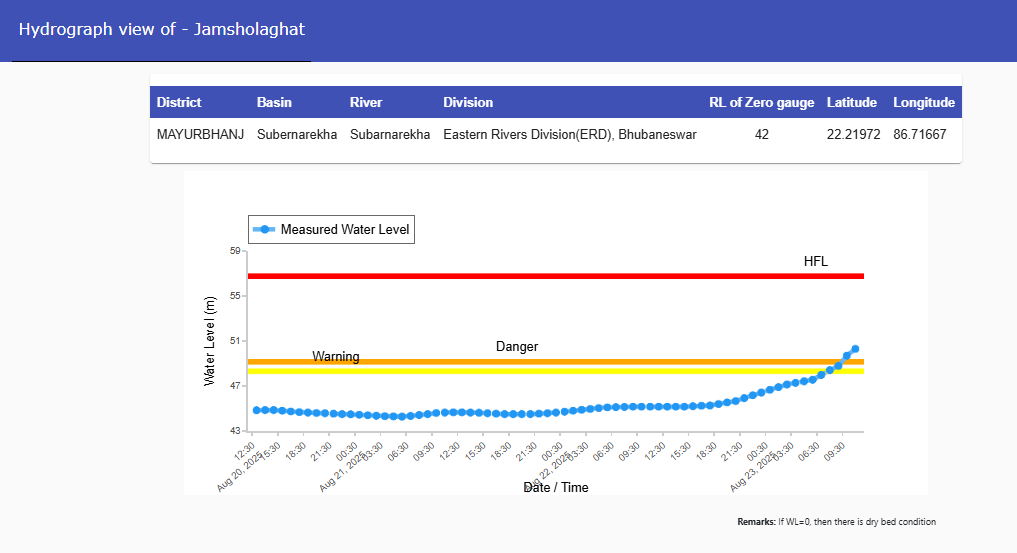Click the Remarks note about dry bed
The width and height of the screenshot is (1017, 553).
tap(836, 522)
